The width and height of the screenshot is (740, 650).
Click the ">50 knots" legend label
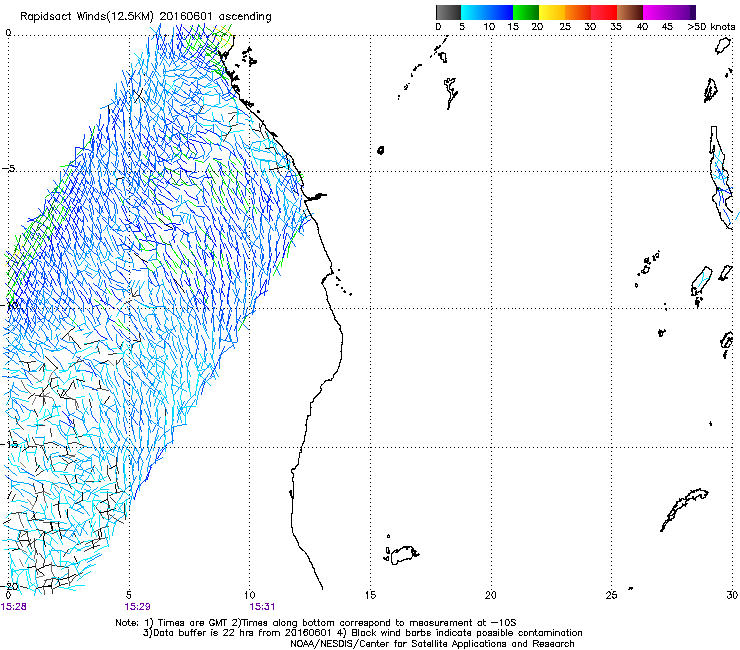pos(711,27)
